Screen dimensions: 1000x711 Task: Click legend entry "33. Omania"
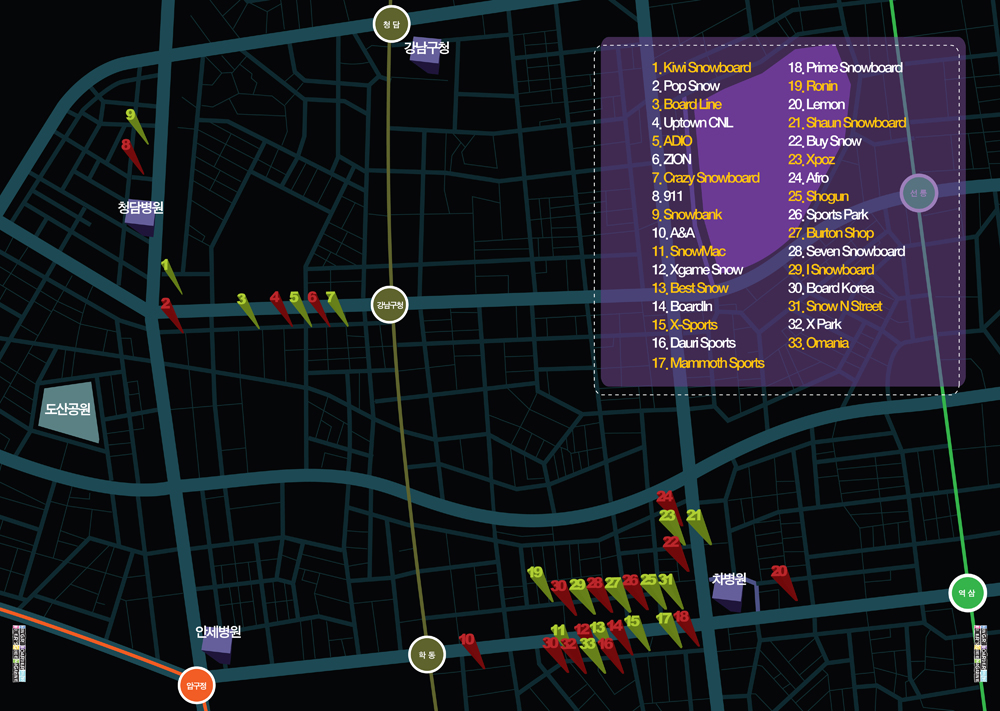(x=818, y=343)
